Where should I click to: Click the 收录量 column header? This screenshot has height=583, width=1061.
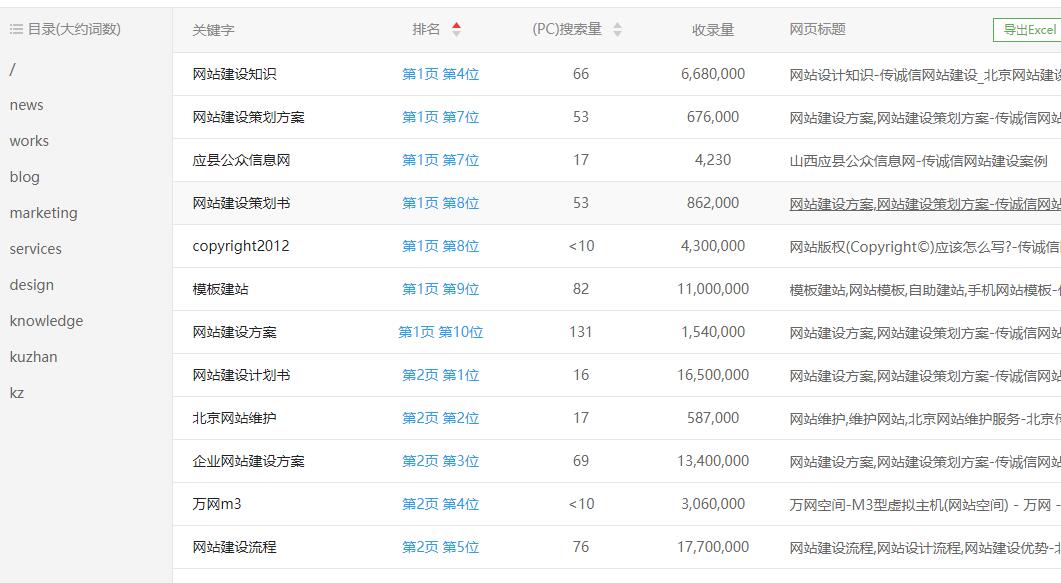(713, 29)
